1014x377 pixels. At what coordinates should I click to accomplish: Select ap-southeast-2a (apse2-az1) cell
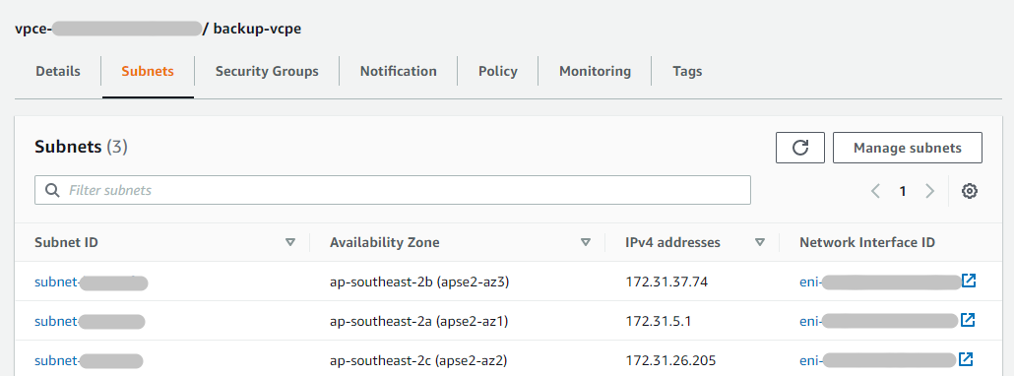coord(419,321)
